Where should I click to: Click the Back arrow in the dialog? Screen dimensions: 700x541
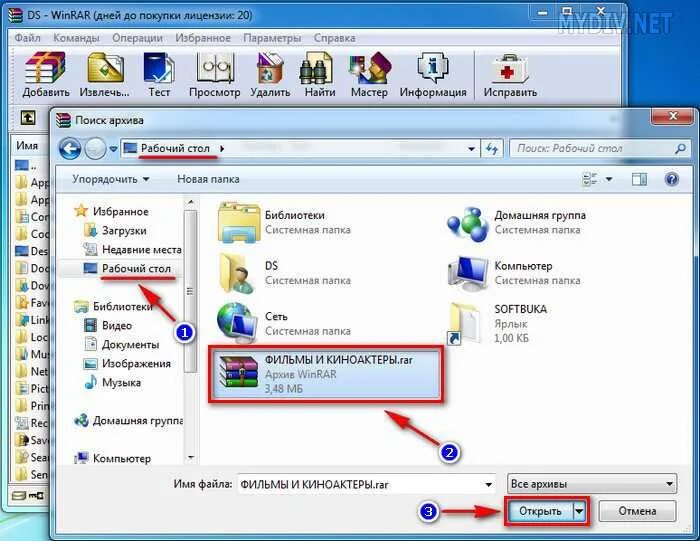click(70, 149)
